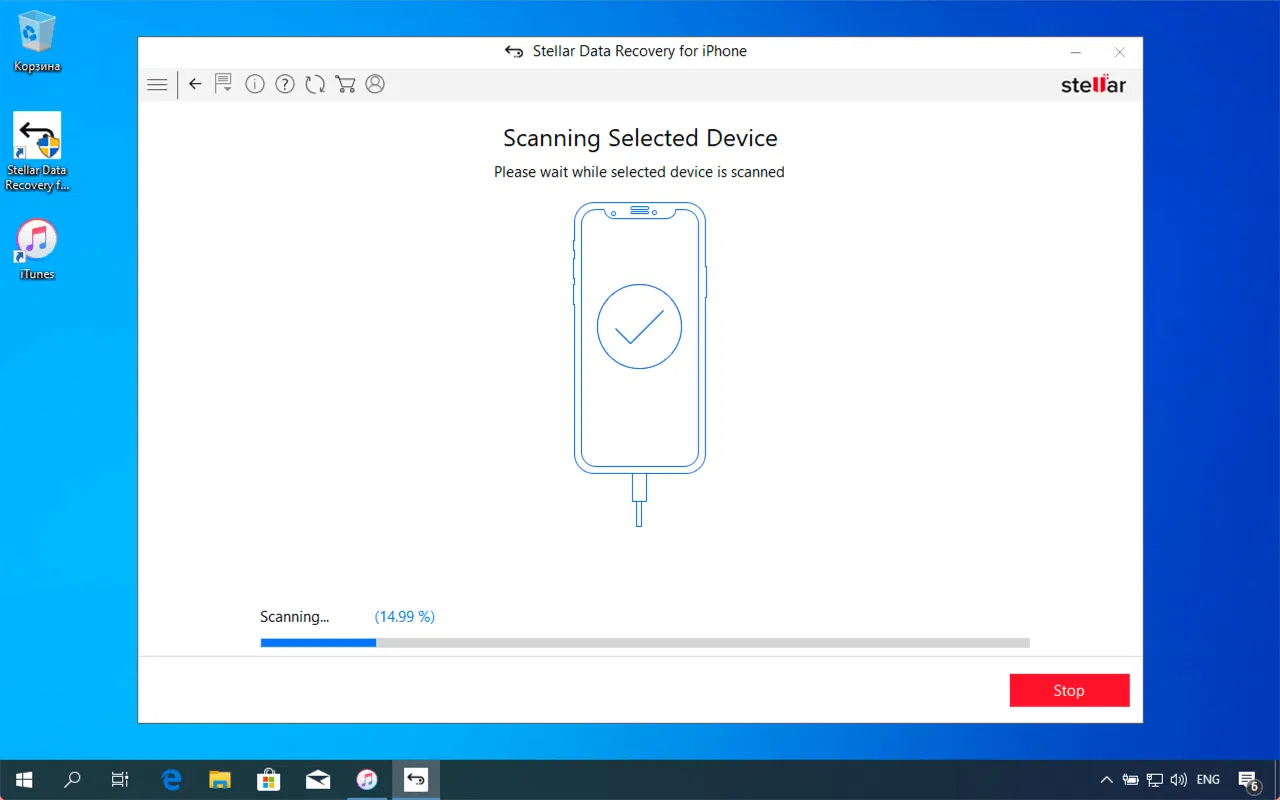1280x800 pixels.
Task: Check for updates with the refresh icon
Action: tap(315, 84)
